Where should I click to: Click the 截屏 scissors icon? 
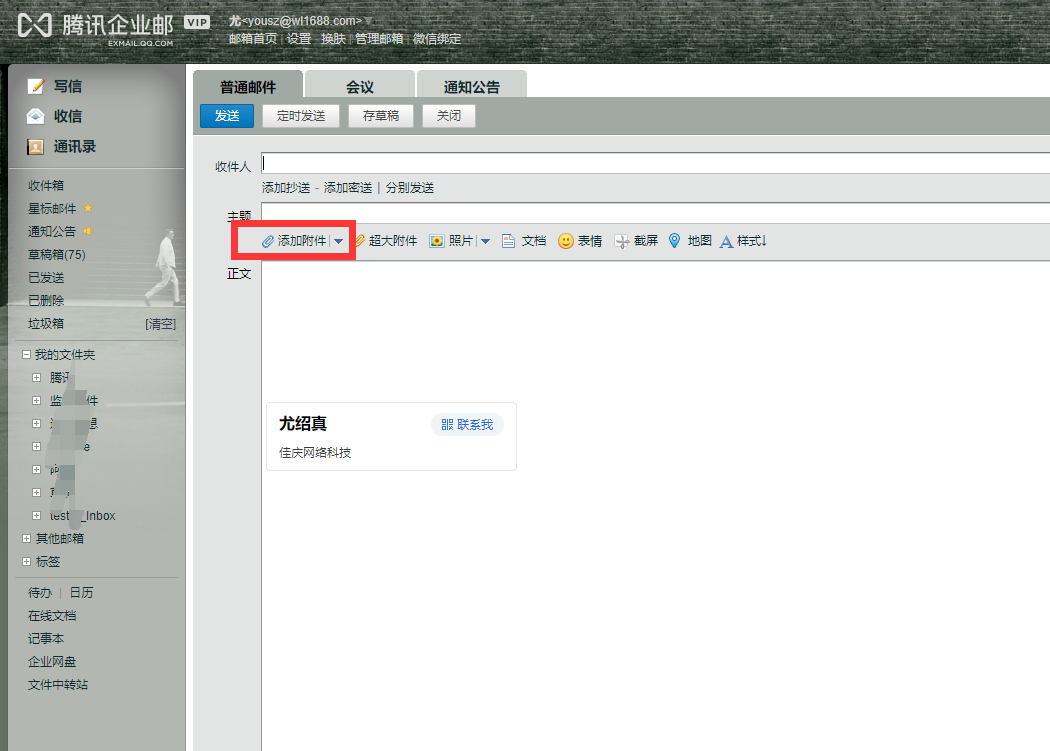coord(621,241)
